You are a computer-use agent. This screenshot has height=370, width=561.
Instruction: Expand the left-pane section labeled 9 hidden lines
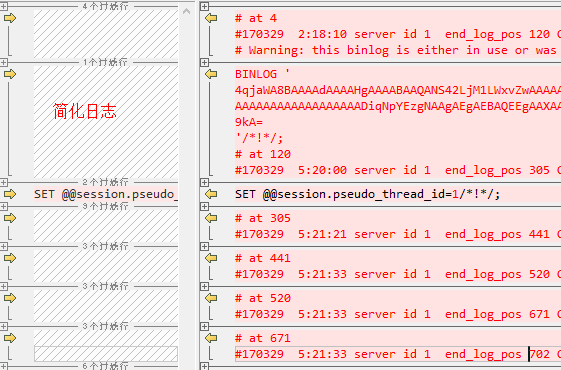click(x=4, y=206)
